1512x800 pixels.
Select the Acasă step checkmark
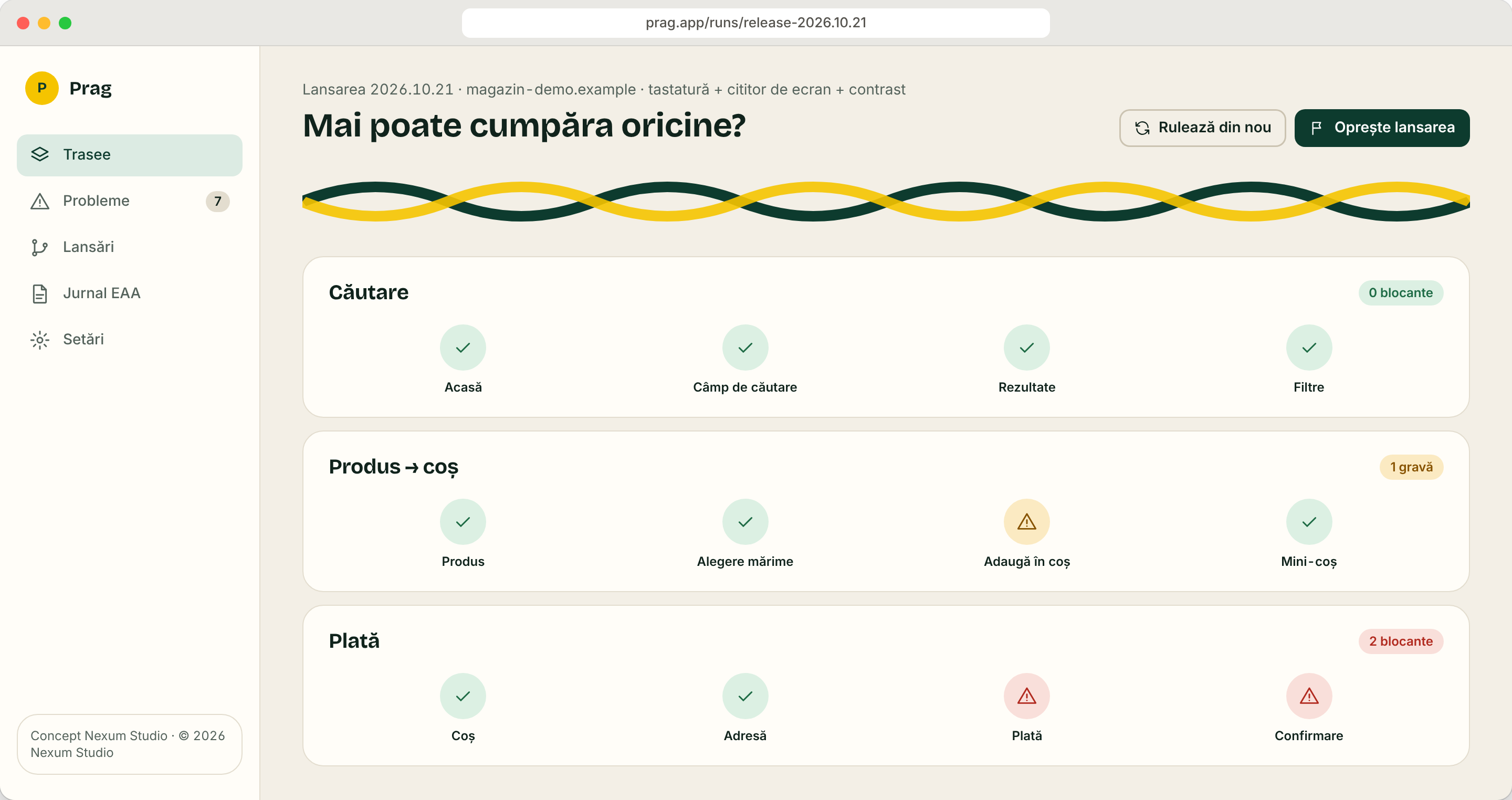coord(463,348)
